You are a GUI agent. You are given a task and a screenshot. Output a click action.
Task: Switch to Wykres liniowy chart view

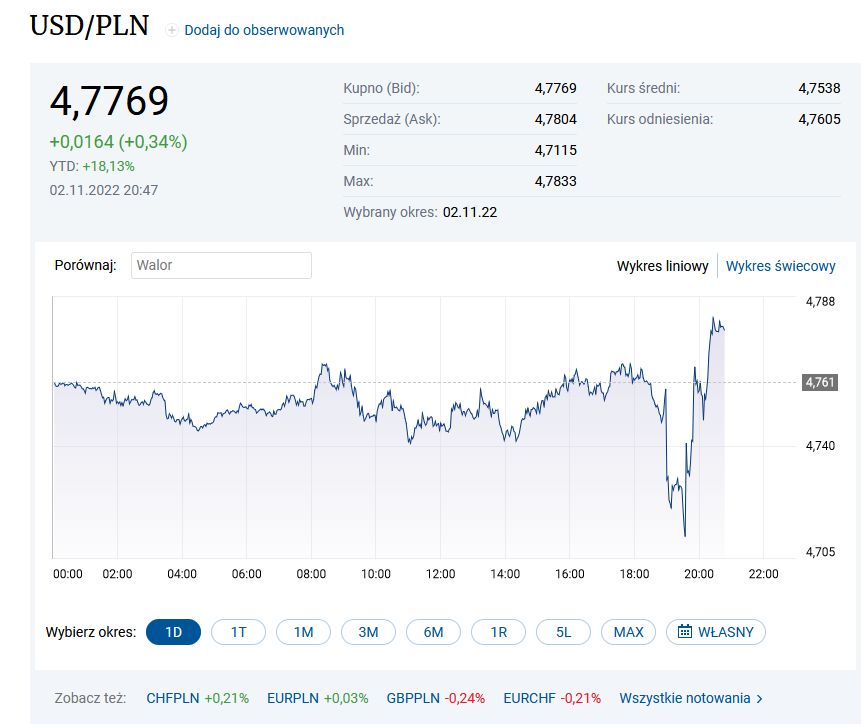662,266
